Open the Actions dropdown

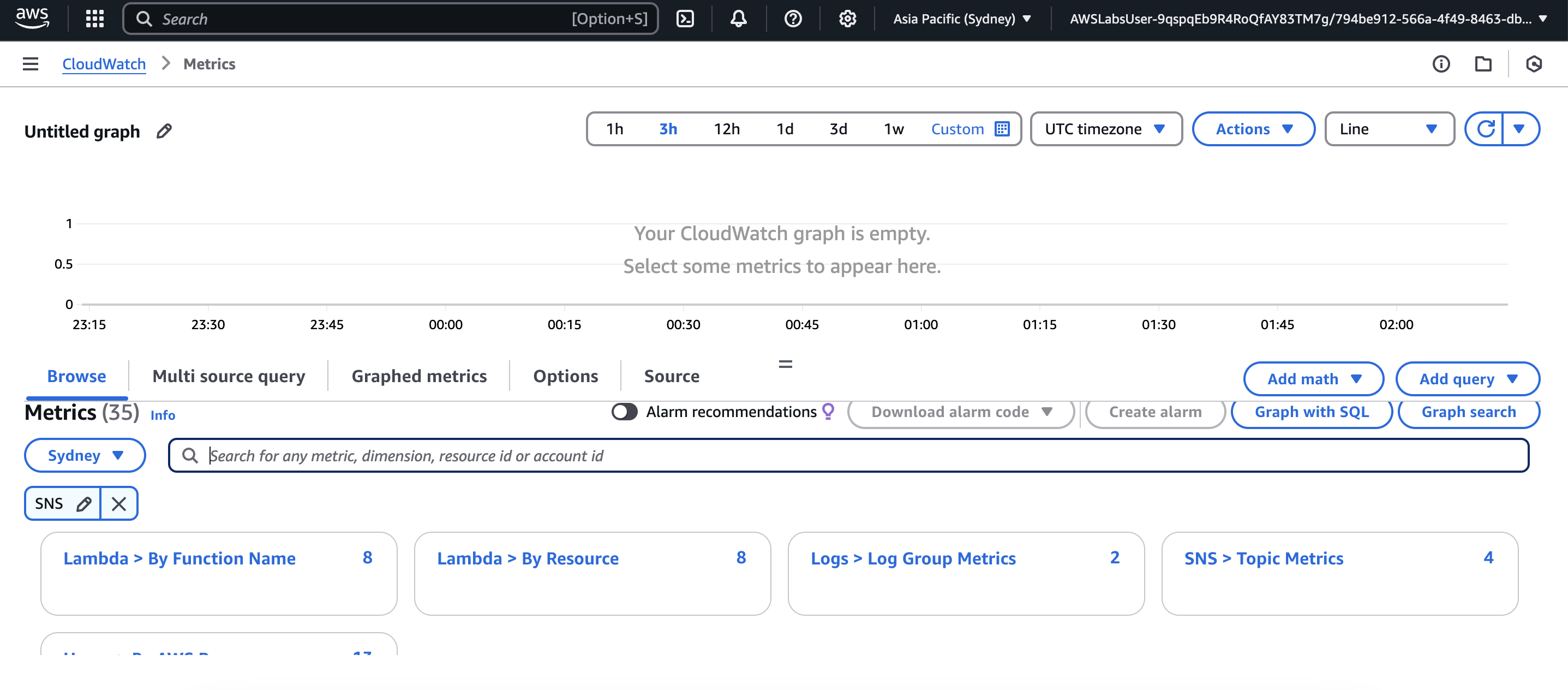(x=1253, y=129)
